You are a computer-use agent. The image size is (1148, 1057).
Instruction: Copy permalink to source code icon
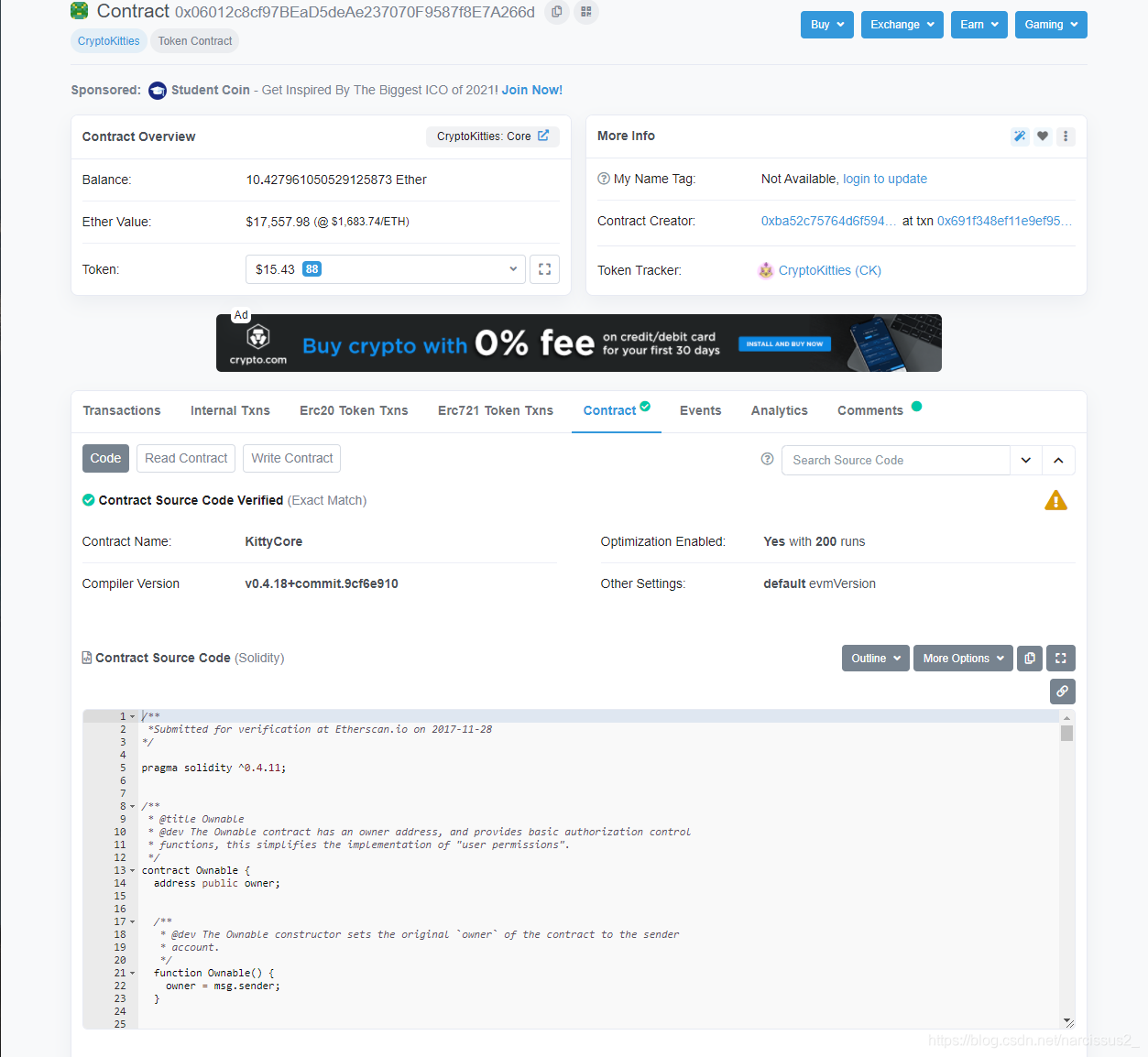[1063, 692]
